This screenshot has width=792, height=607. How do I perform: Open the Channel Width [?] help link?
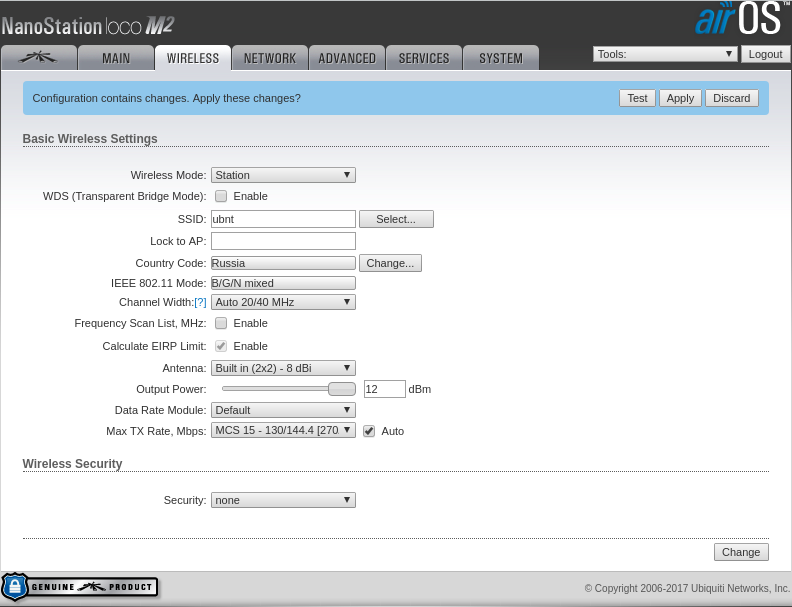[201, 302]
